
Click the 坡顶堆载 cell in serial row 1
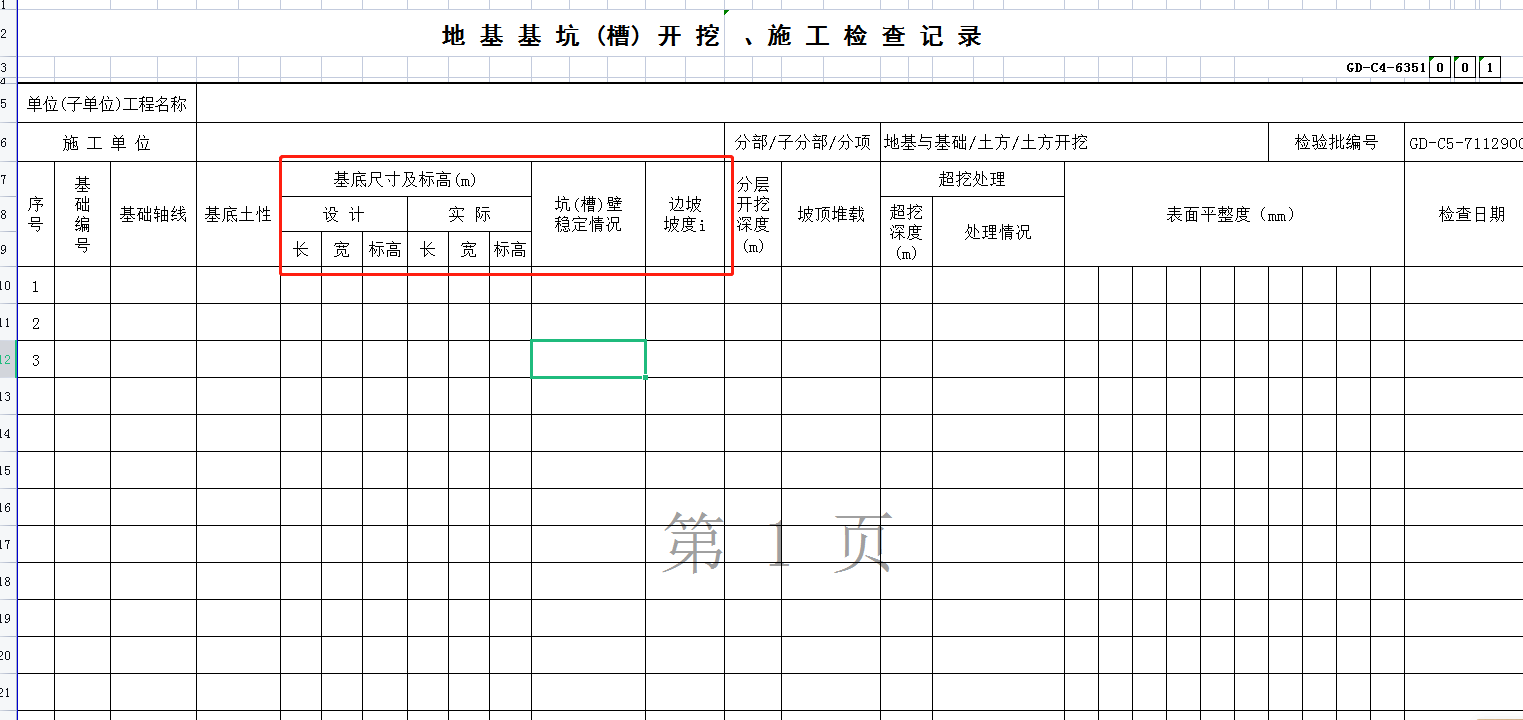pyautogui.click(x=831, y=286)
